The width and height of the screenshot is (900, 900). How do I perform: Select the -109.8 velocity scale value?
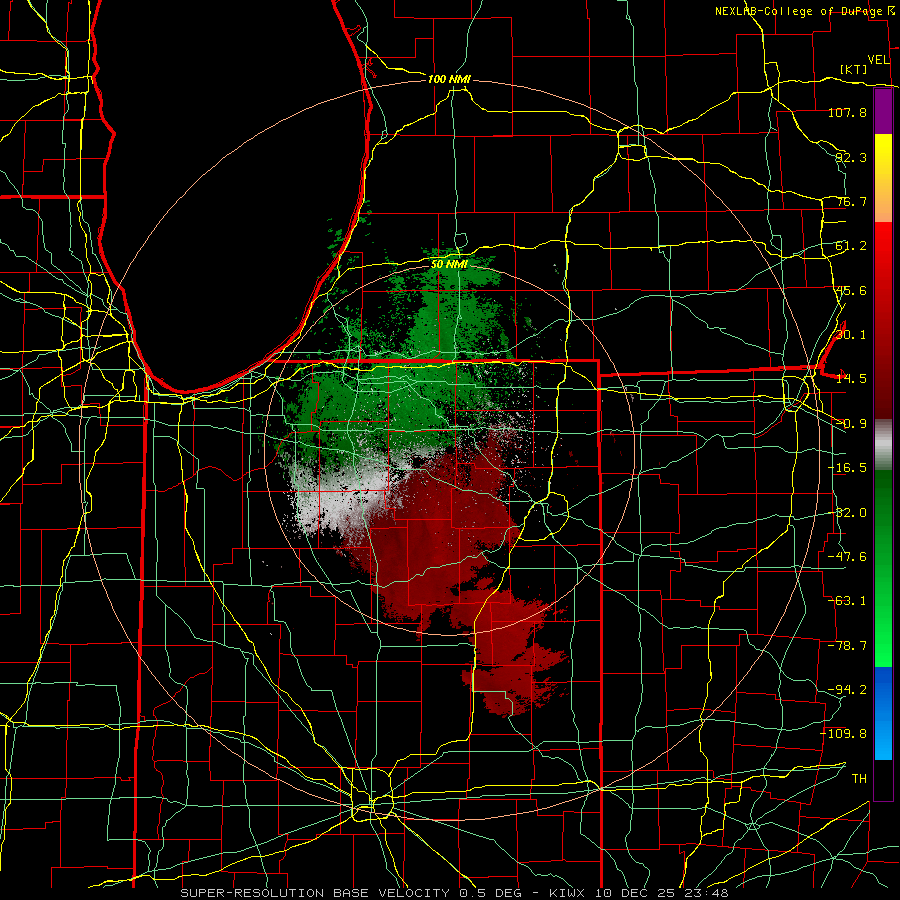point(843,734)
